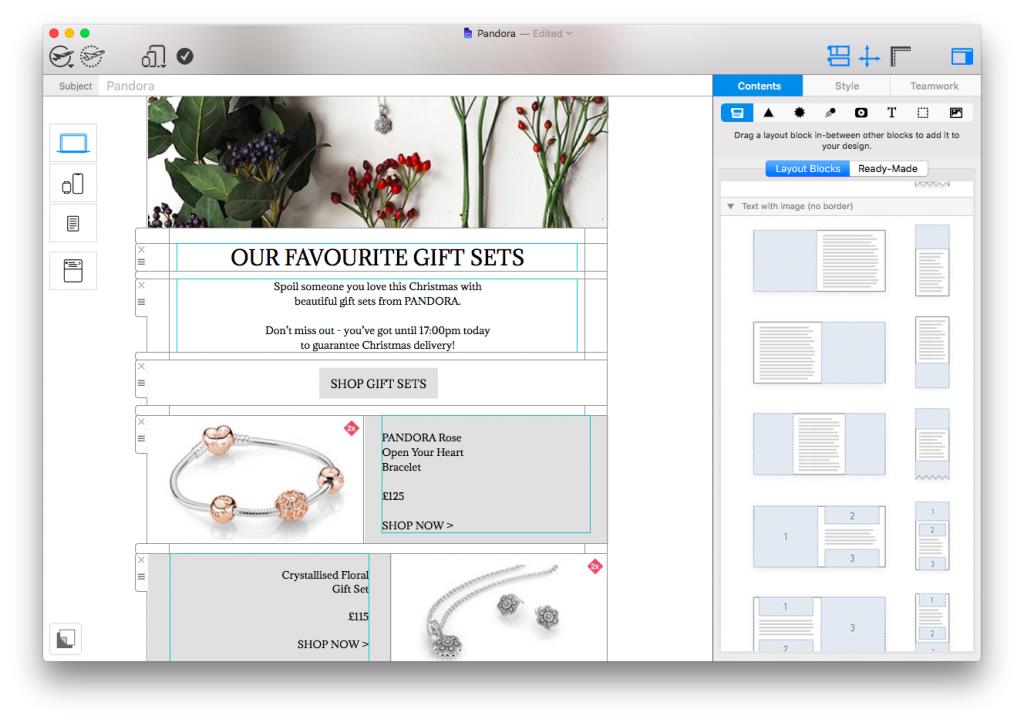Select the textures brush content icon
Screen dimensions: 1024x723
pyautogui.click(x=830, y=113)
